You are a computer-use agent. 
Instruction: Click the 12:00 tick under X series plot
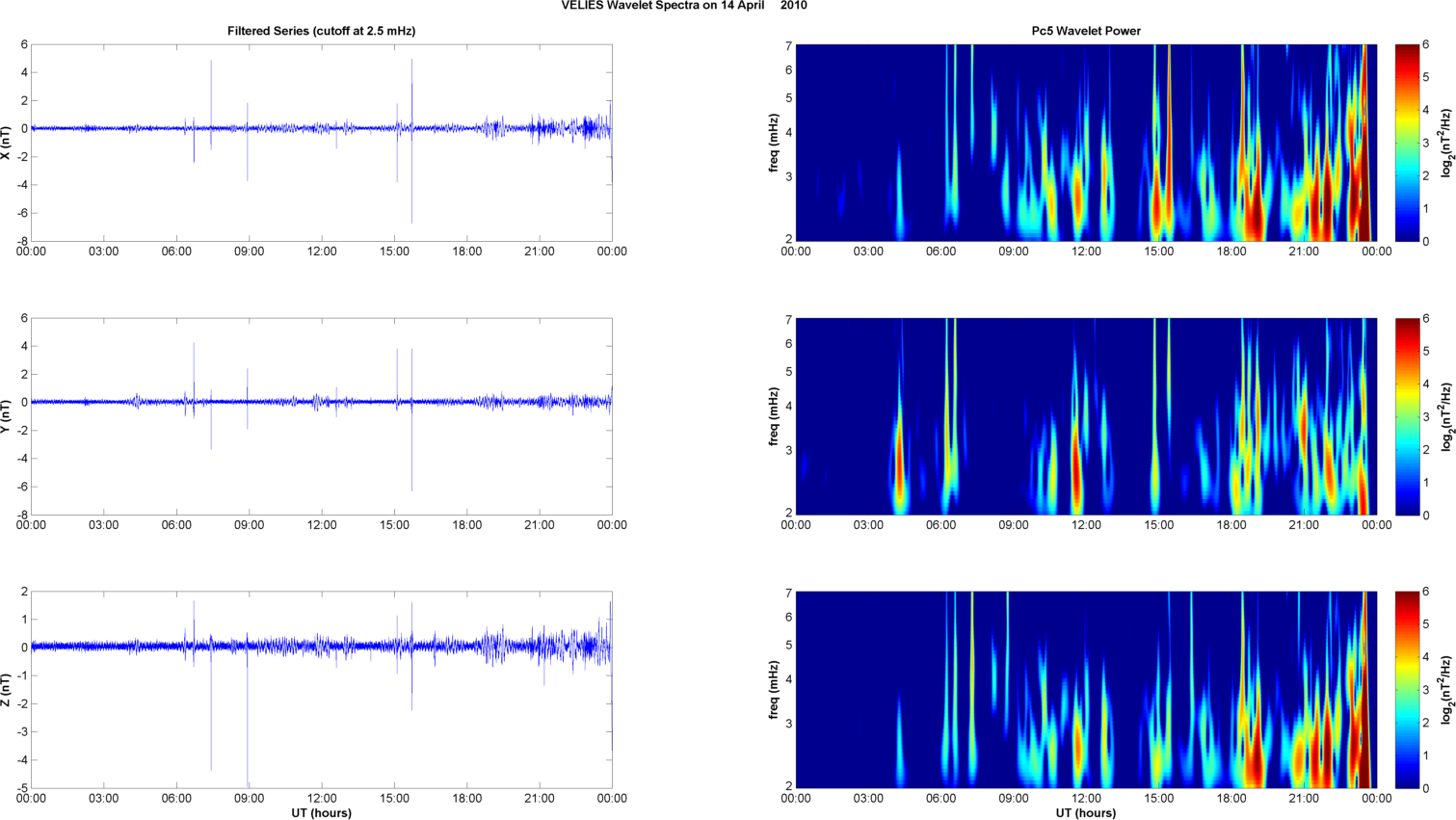point(322,251)
